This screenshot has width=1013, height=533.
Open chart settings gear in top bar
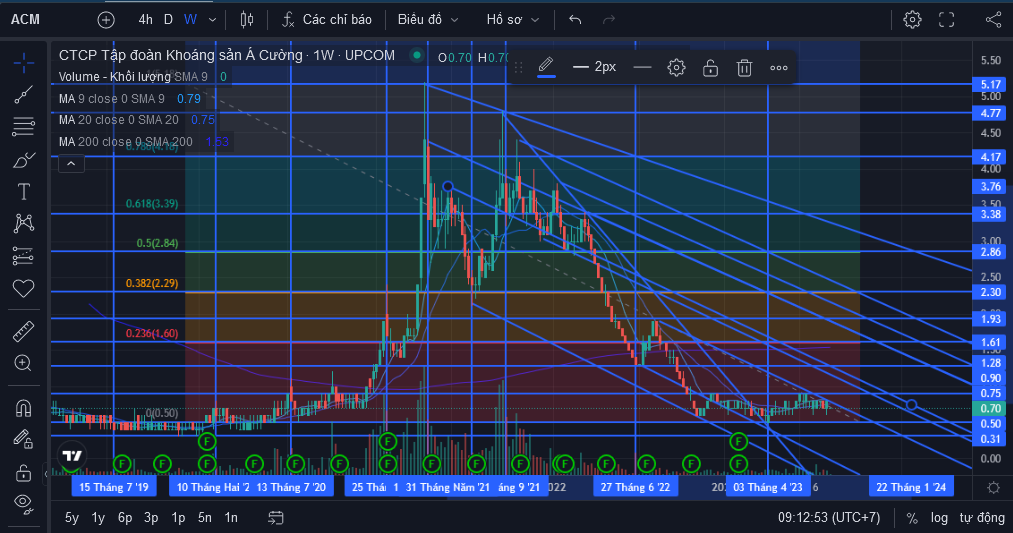click(912, 19)
